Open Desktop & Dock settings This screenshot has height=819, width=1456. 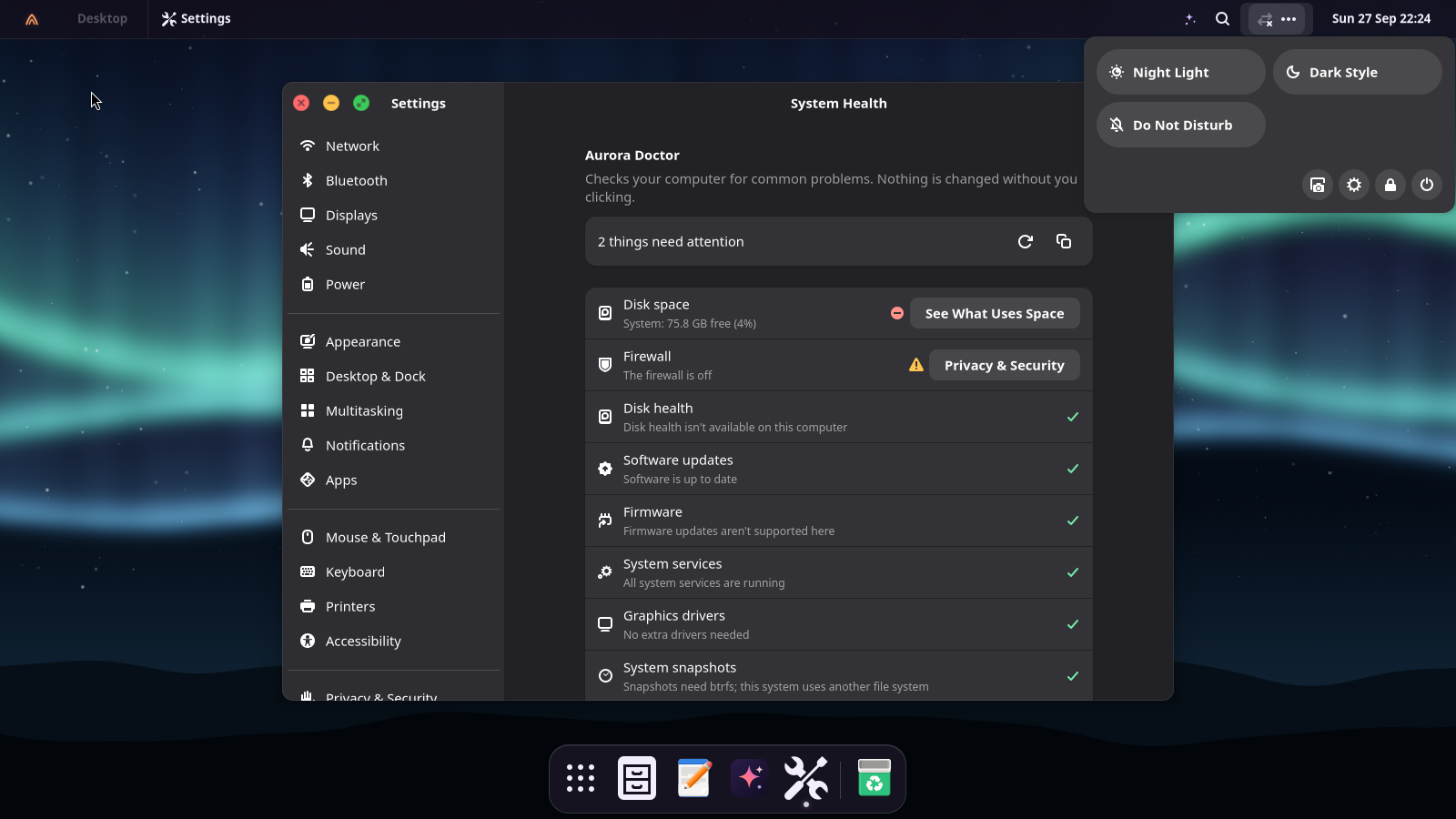click(x=394, y=376)
